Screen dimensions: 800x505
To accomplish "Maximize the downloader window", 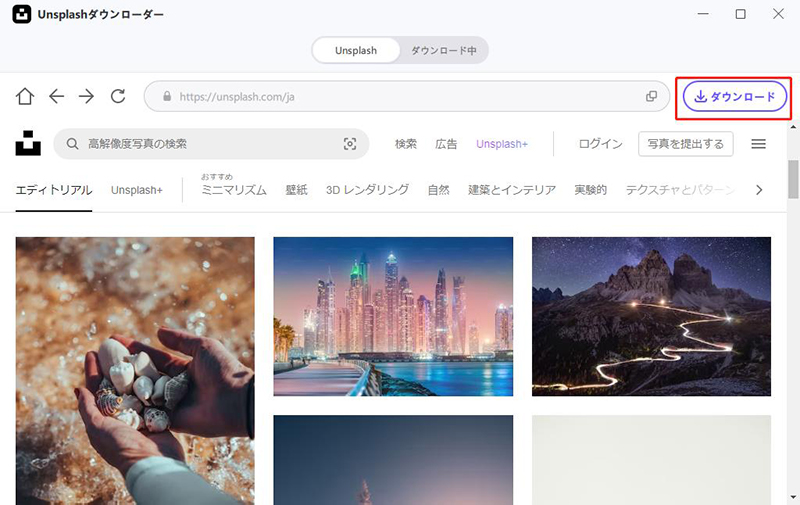I will pos(740,14).
